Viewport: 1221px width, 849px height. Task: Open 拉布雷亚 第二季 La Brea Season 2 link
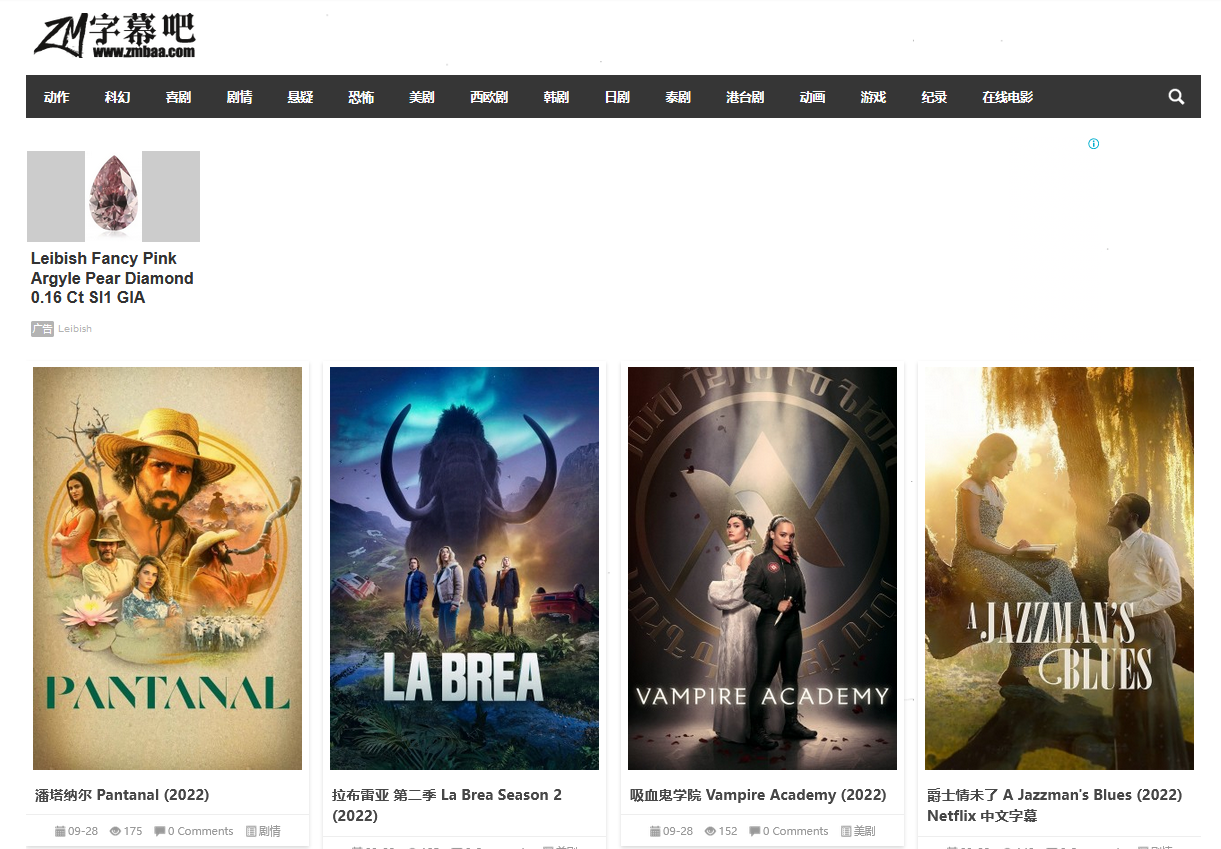coord(447,805)
